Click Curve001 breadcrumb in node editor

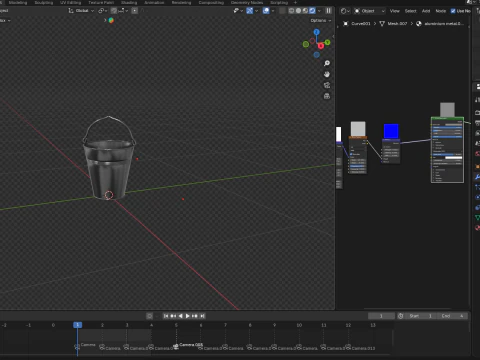pos(361,24)
